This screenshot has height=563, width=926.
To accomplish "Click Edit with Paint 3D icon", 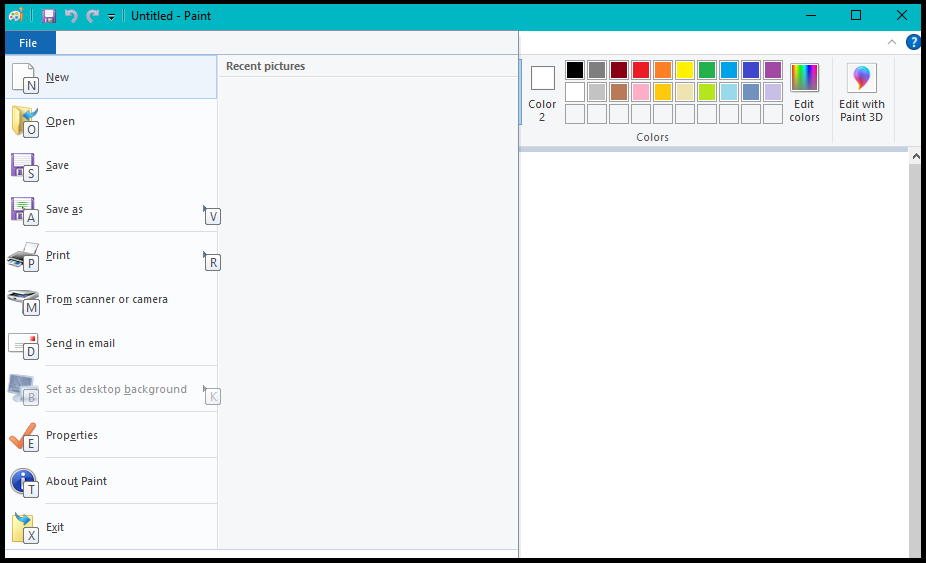I will click(x=862, y=77).
